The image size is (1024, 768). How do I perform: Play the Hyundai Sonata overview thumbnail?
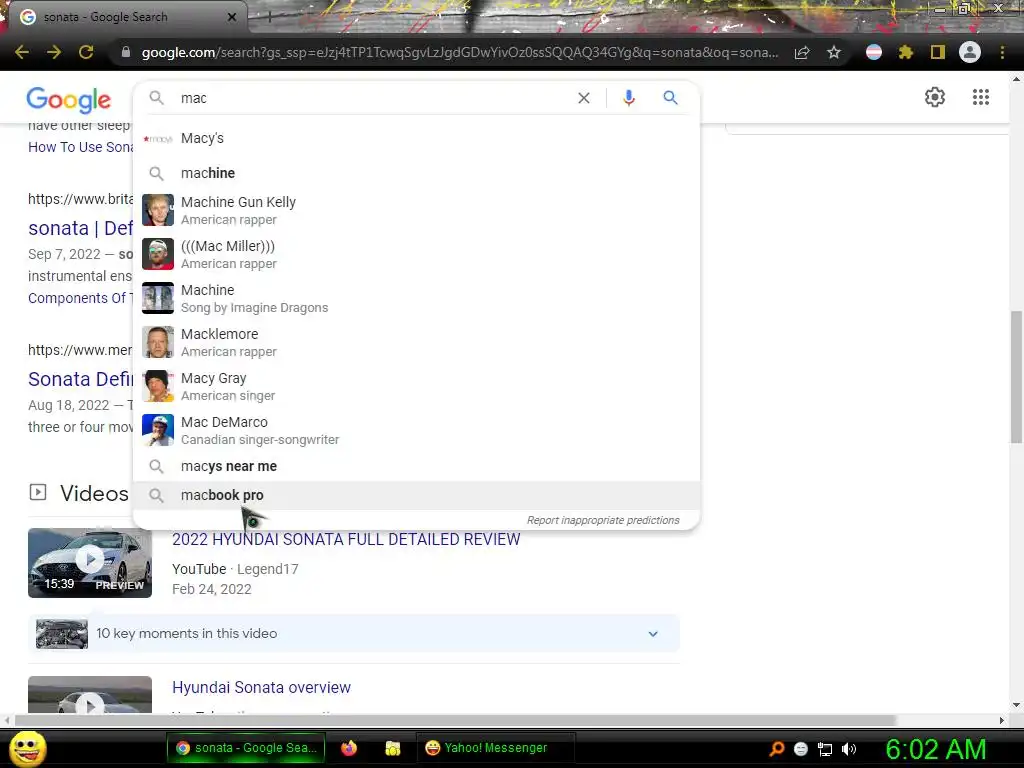click(x=89, y=694)
